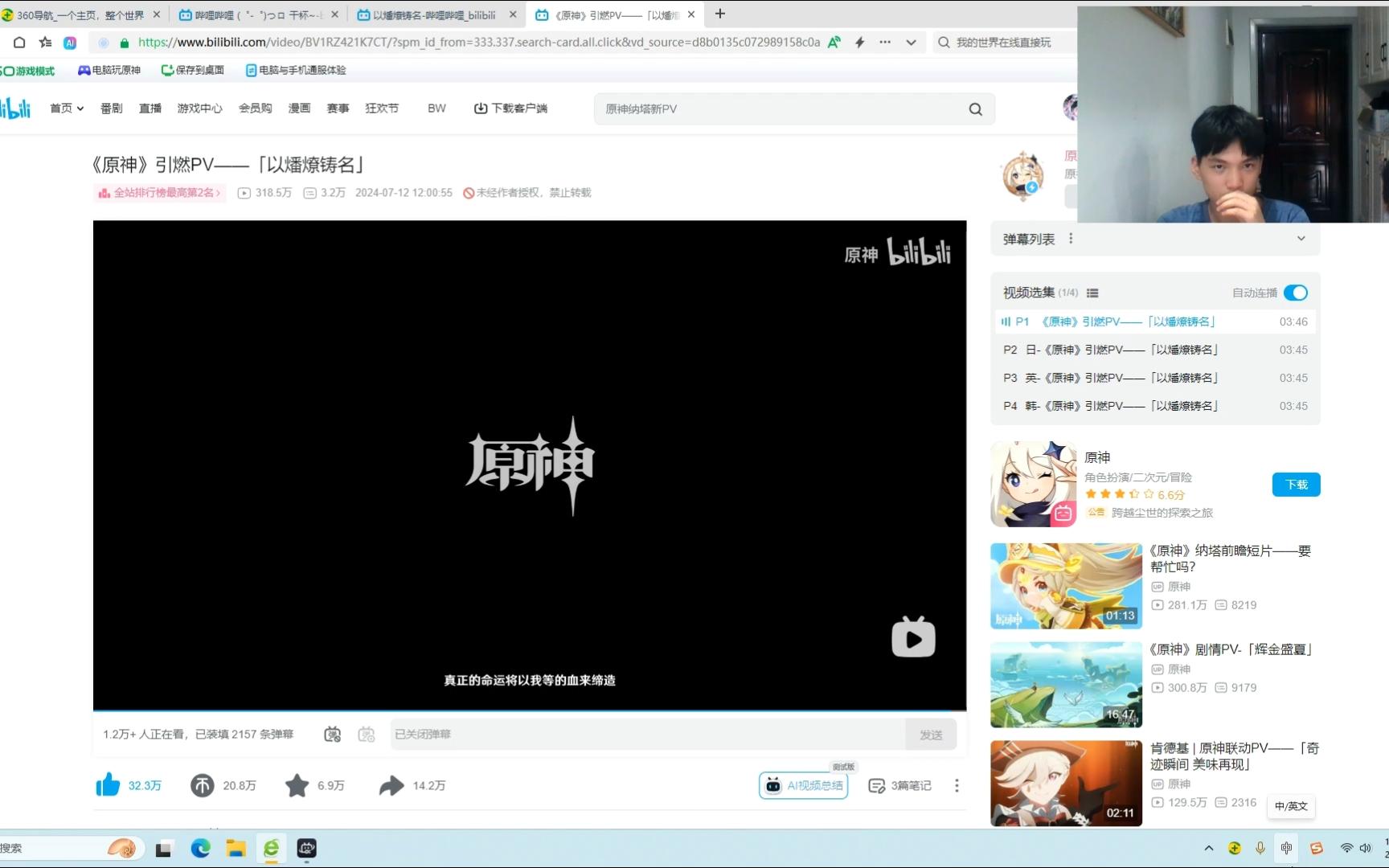Screen dimensions: 1389x868
Task: Open the 番剧 nav item
Action: point(112,108)
